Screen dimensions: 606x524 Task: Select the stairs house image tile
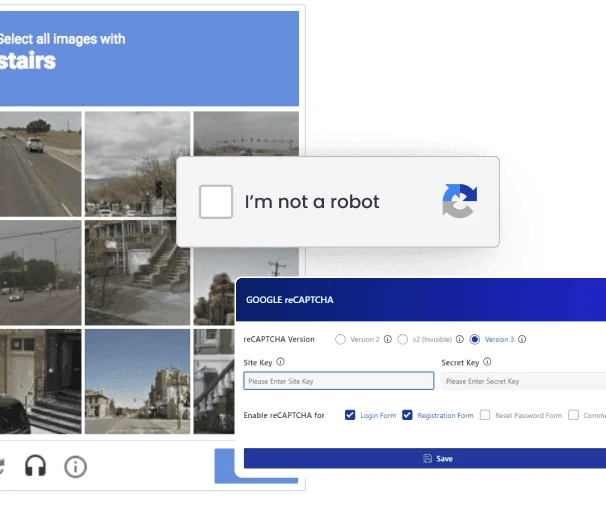click(x=137, y=273)
